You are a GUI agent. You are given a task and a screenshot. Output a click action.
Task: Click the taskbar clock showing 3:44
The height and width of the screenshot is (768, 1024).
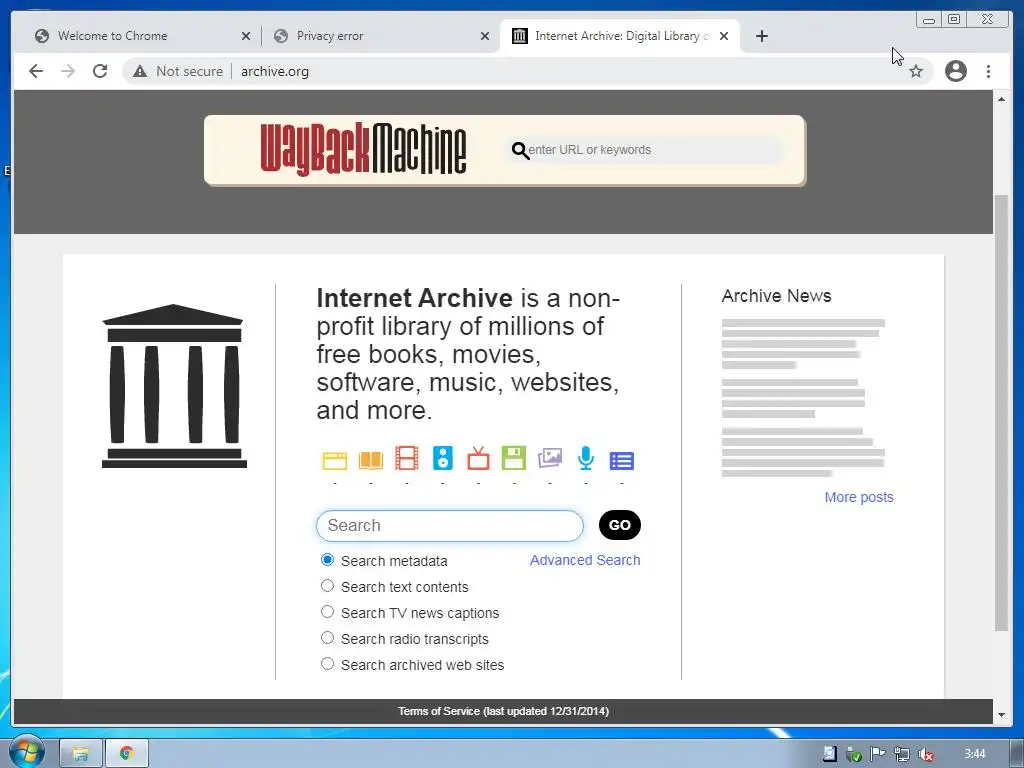pos(974,754)
